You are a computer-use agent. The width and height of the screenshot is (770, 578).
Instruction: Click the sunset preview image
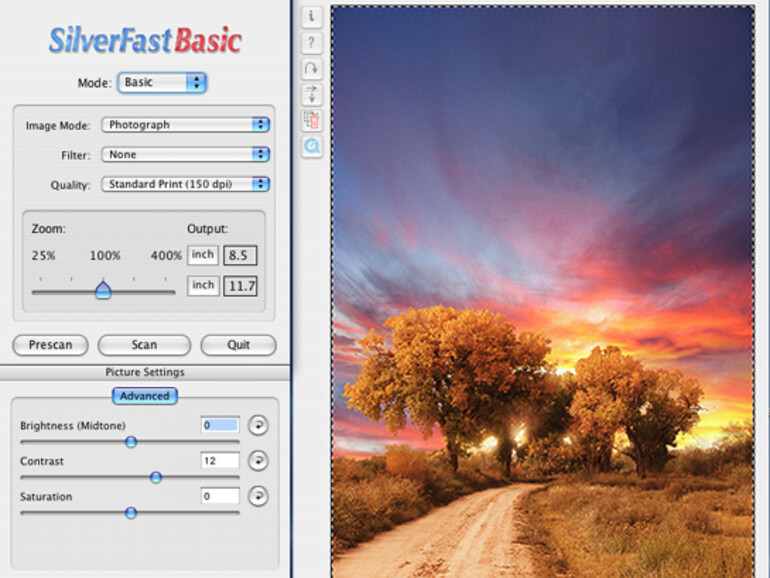[543, 292]
